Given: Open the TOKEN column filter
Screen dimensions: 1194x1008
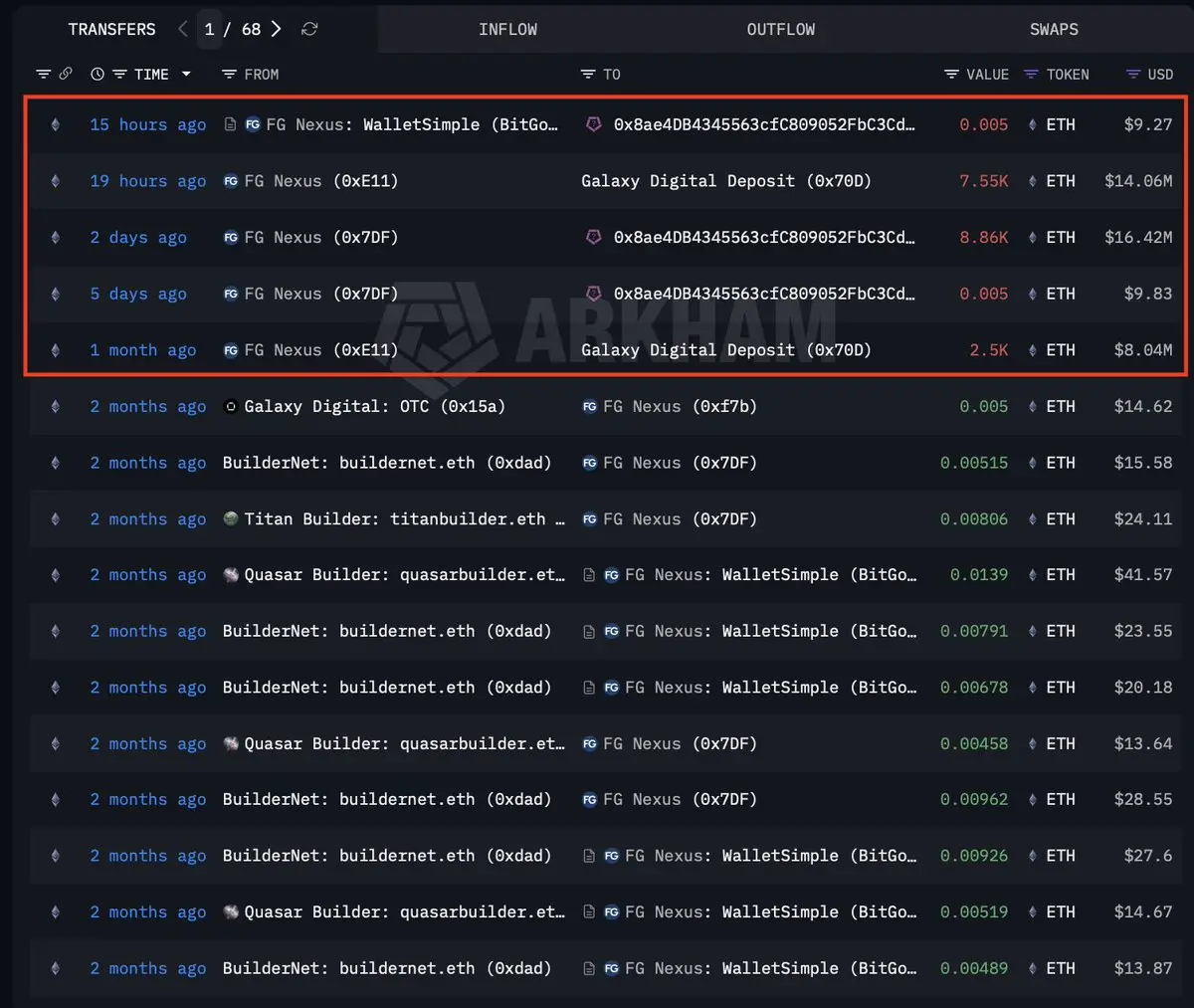Looking at the screenshot, I should (1031, 75).
